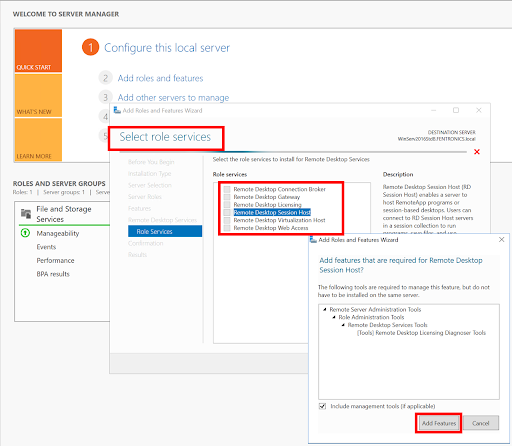Click the red X error icon in wizard
Image resolution: width=512 pixels, height=446 pixels.
[477, 152]
